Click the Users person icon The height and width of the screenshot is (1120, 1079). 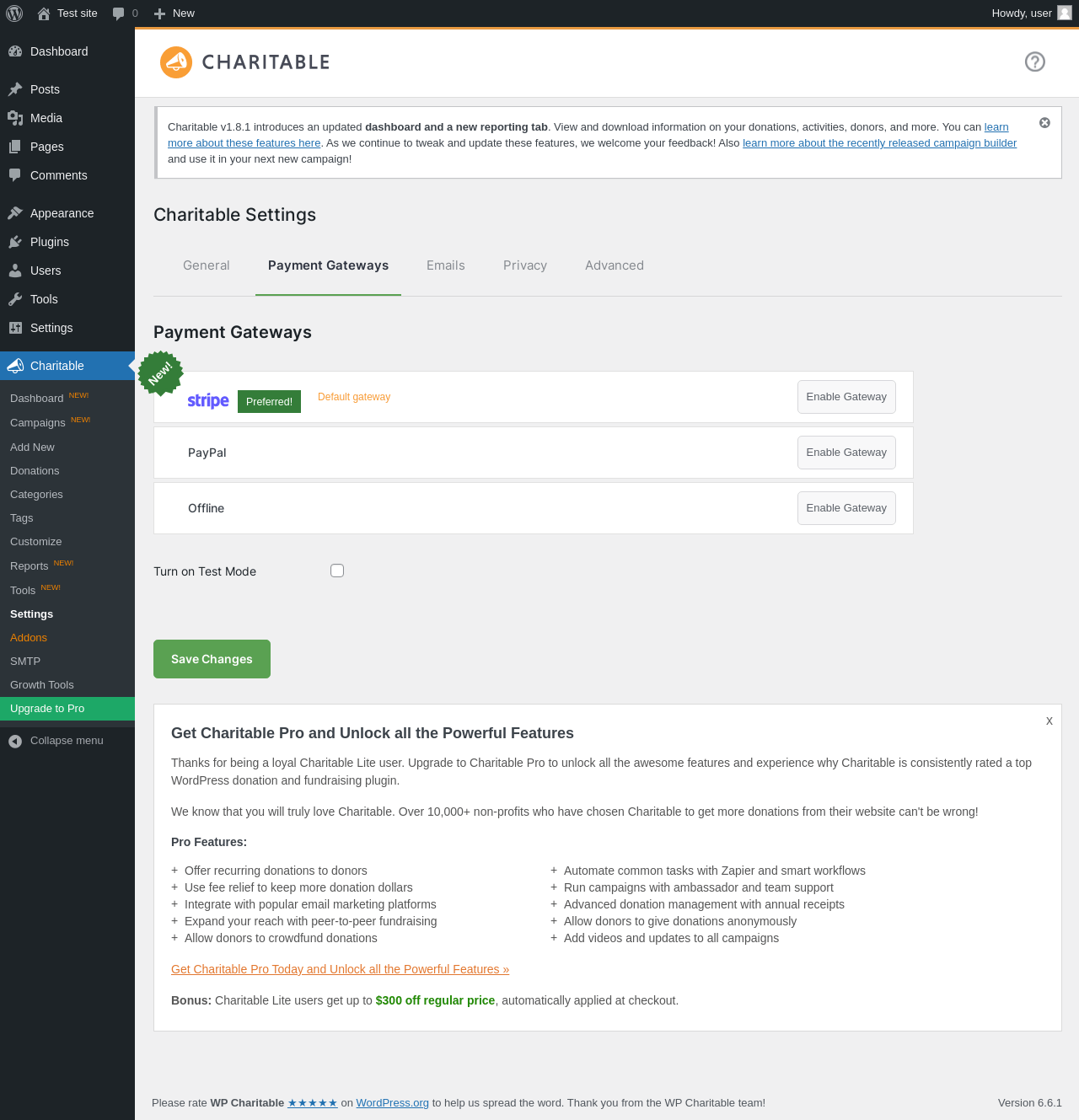tap(15, 271)
